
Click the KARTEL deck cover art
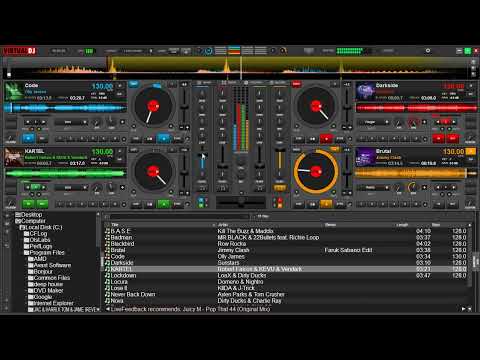pyautogui.click(x=14, y=157)
